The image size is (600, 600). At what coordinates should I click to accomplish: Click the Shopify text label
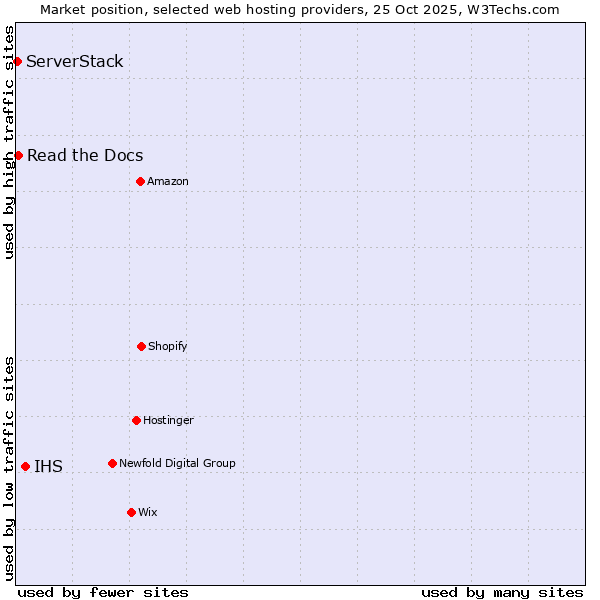pos(168,346)
